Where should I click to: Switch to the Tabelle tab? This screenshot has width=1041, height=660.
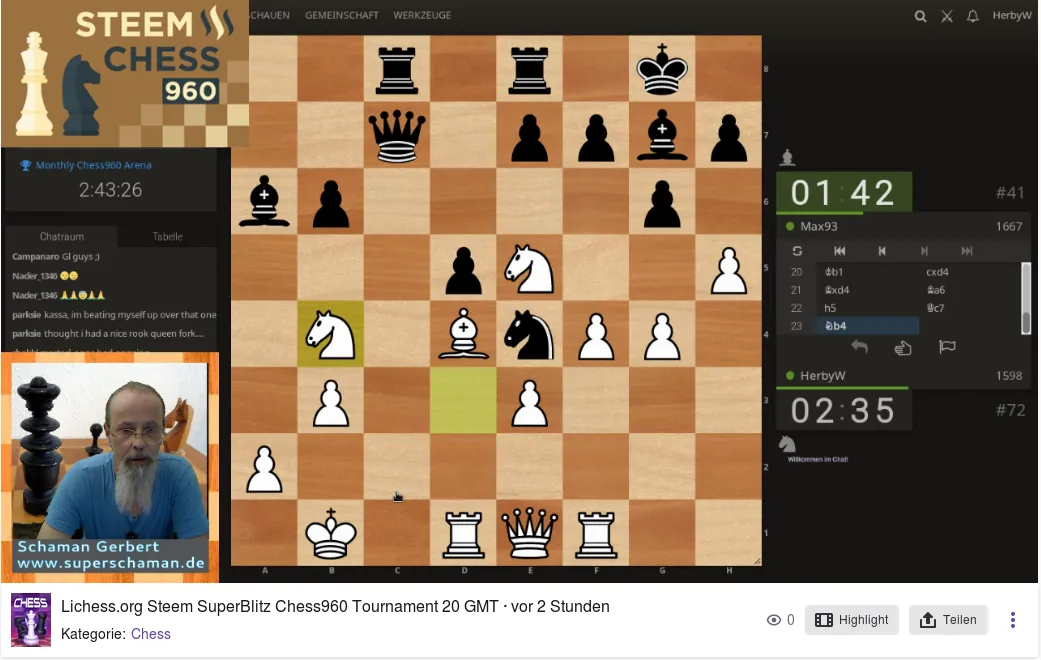pos(167,236)
